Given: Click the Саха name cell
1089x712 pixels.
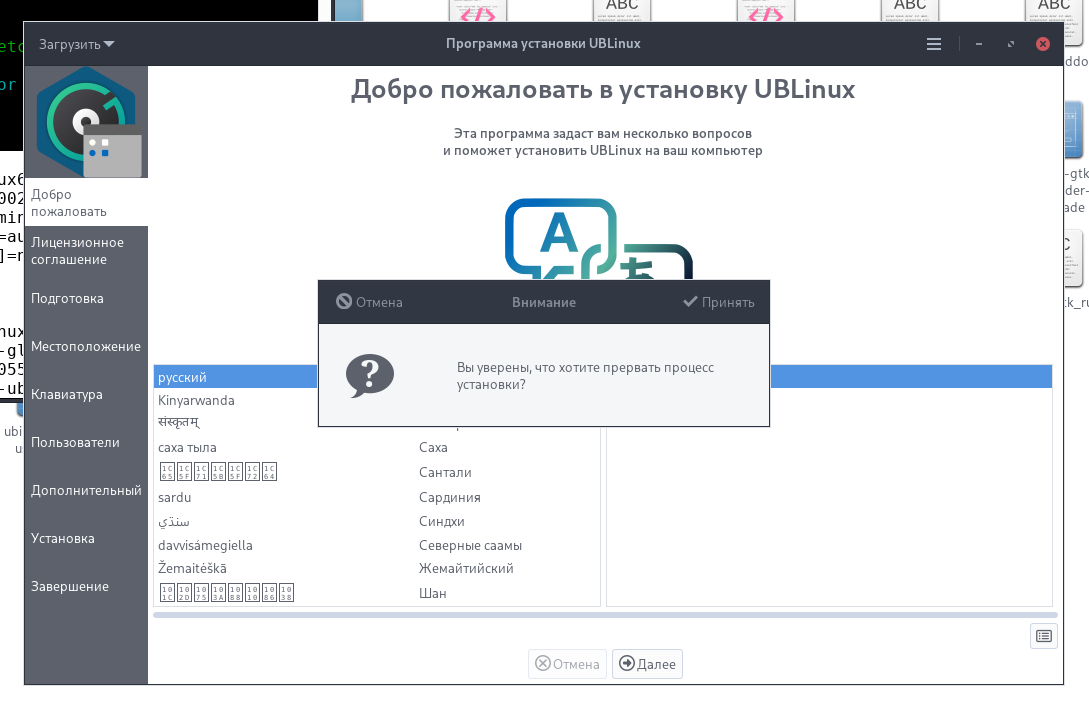Looking at the screenshot, I should tap(433, 447).
